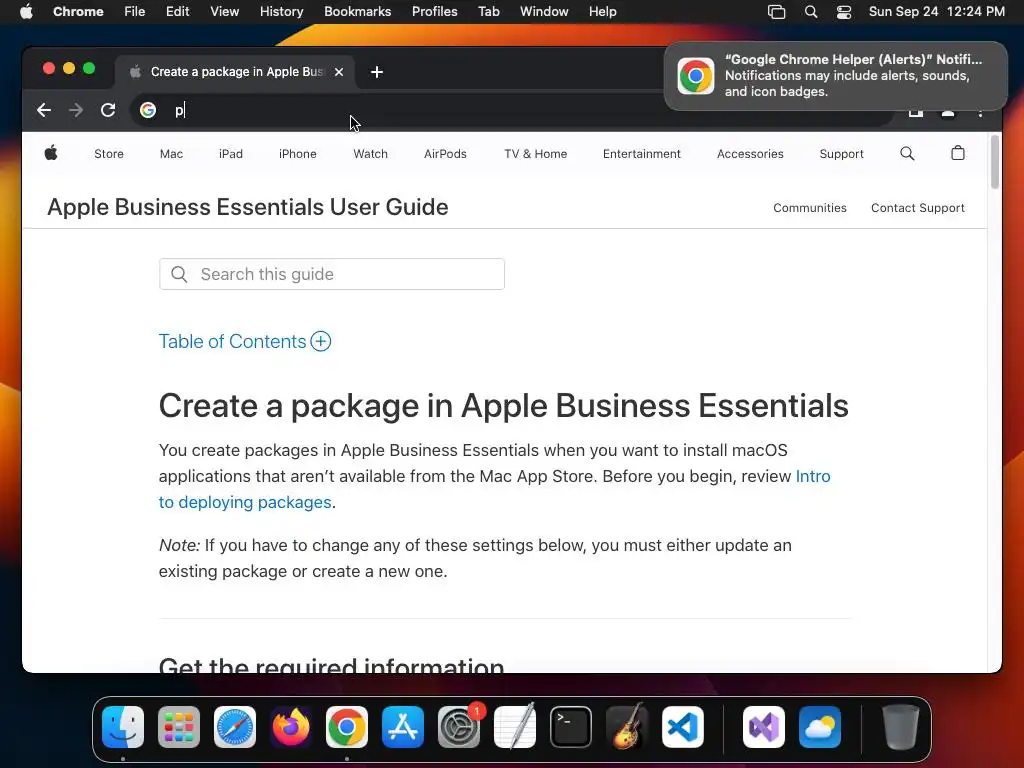The height and width of the screenshot is (768, 1024).
Task: Go to Support in the navigation
Action: tap(841, 153)
